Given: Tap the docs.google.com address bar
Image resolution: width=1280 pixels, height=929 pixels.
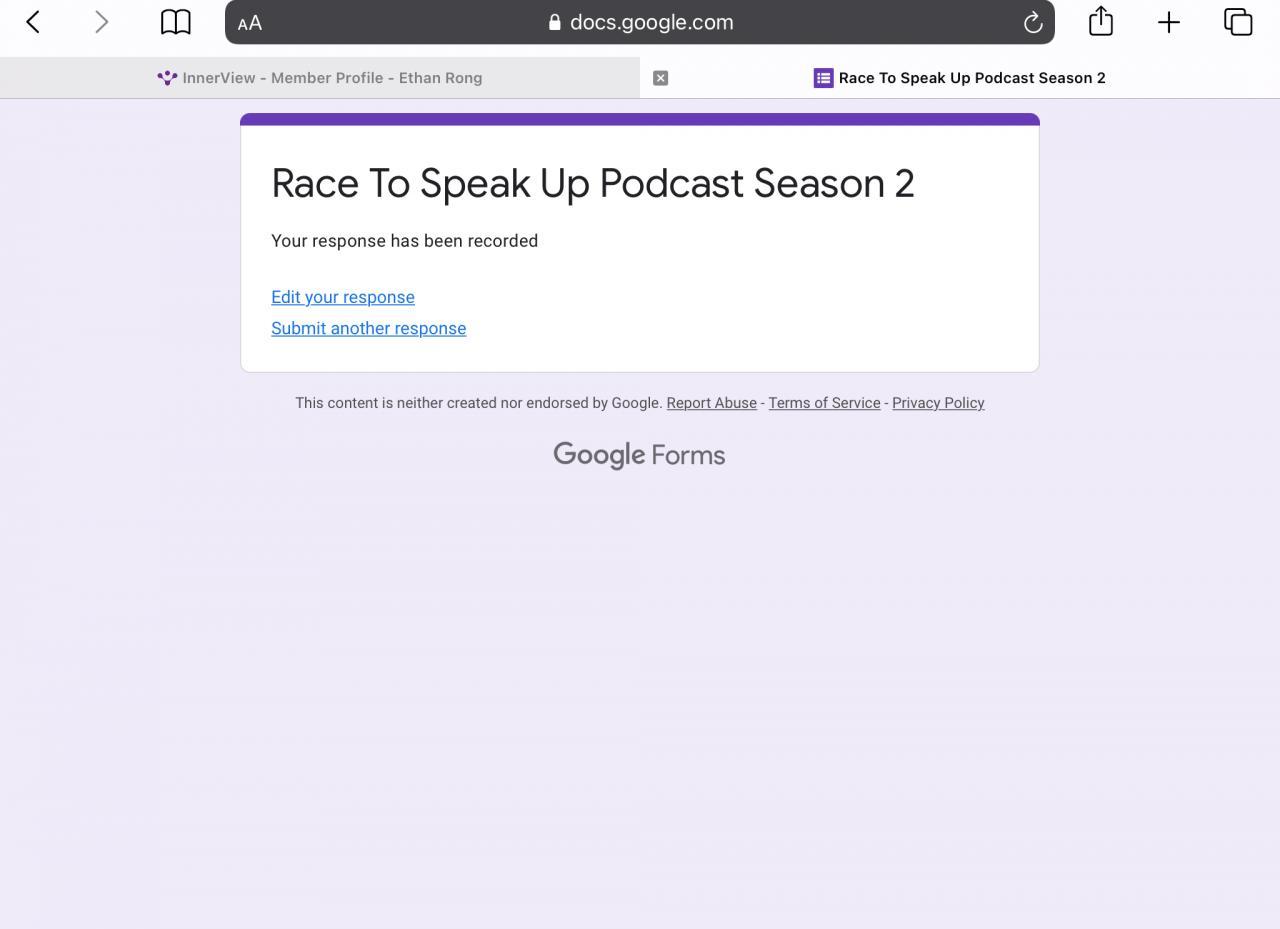Looking at the screenshot, I should click(x=640, y=22).
